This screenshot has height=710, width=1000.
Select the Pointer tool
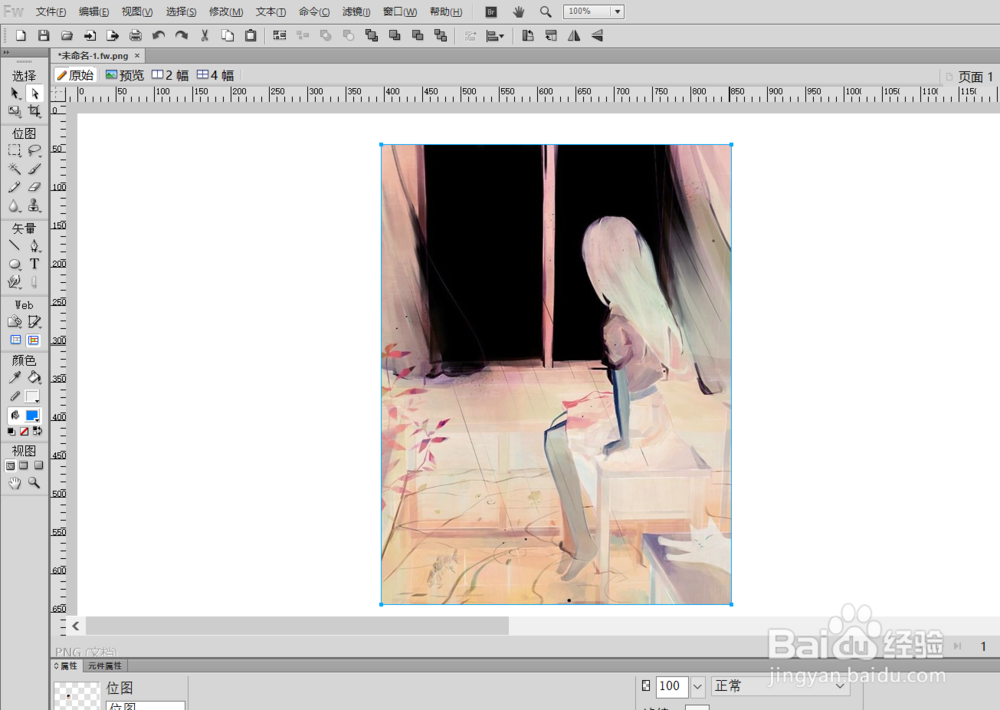tap(15, 94)
